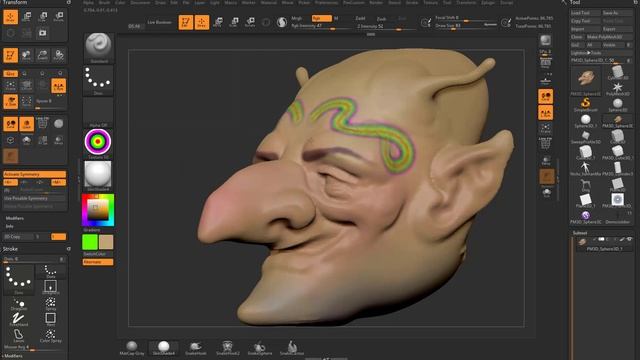640x360 pixels.
Task: Click the Rotate button in the top shelf
Action: 250,22
